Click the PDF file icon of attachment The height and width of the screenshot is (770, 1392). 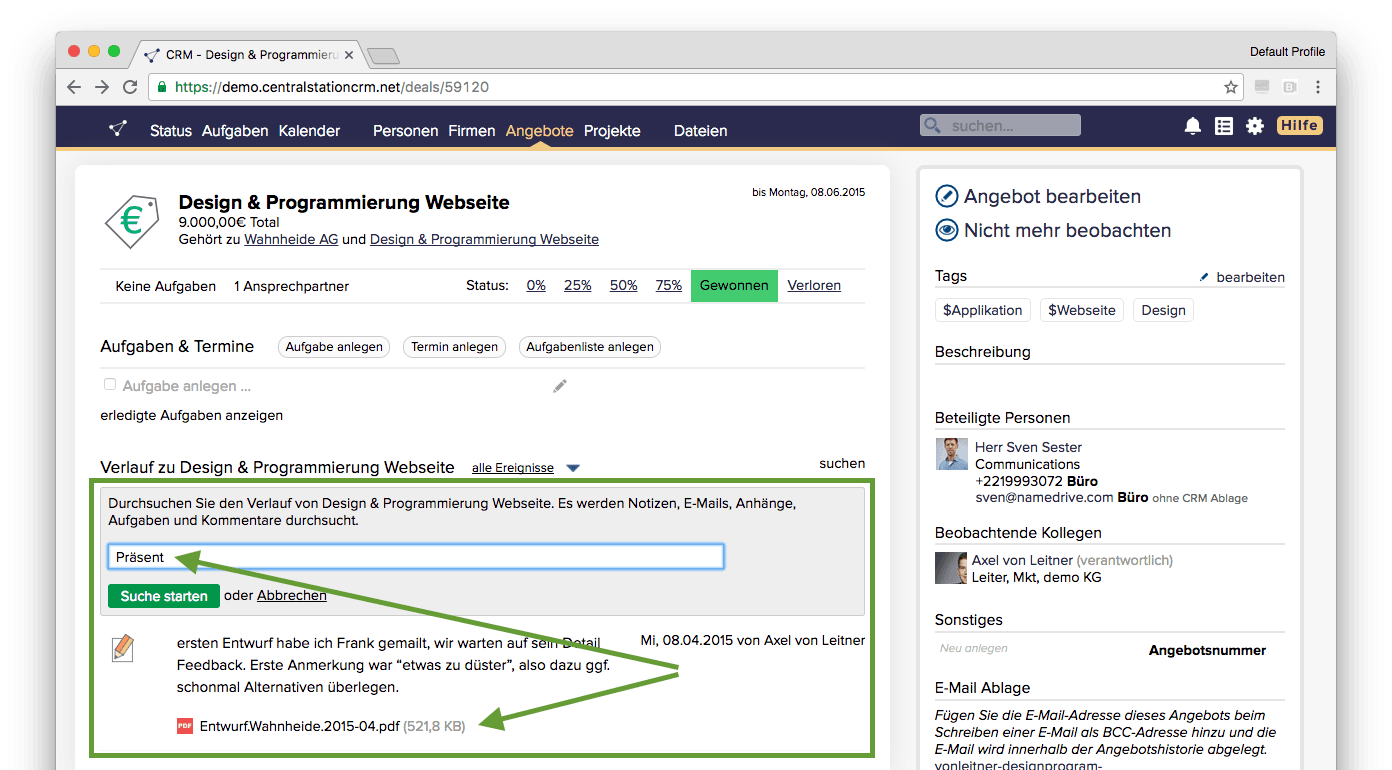(x=185, y=727)
